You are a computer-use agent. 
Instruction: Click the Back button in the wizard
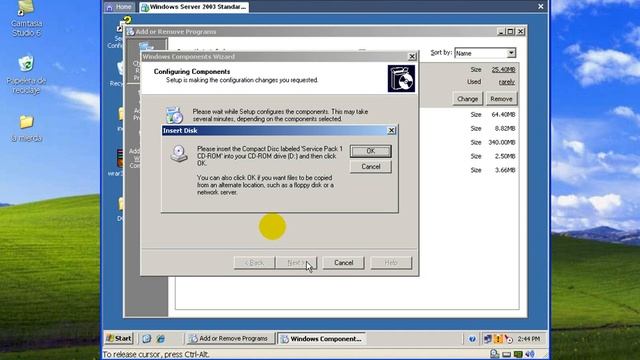point(254,262)
